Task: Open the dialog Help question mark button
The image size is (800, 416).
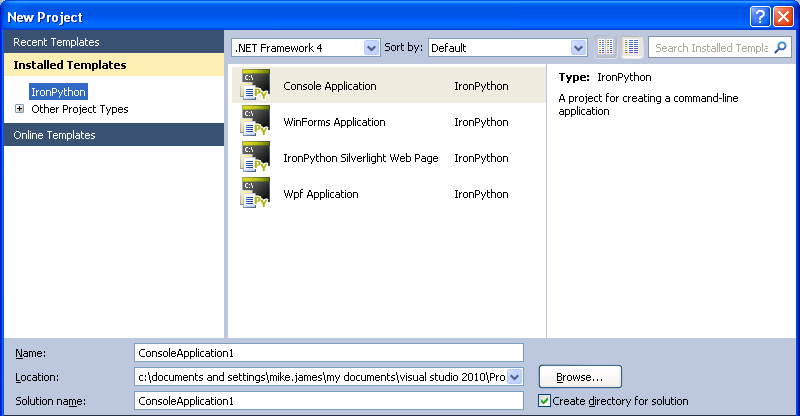Action: coord(760,17)
